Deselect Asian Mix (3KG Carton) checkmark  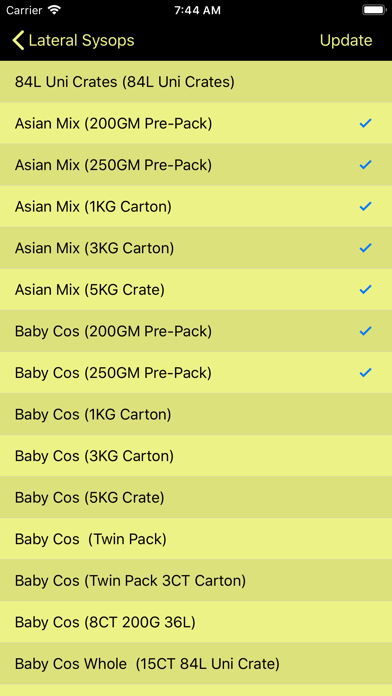pos(365,248)
